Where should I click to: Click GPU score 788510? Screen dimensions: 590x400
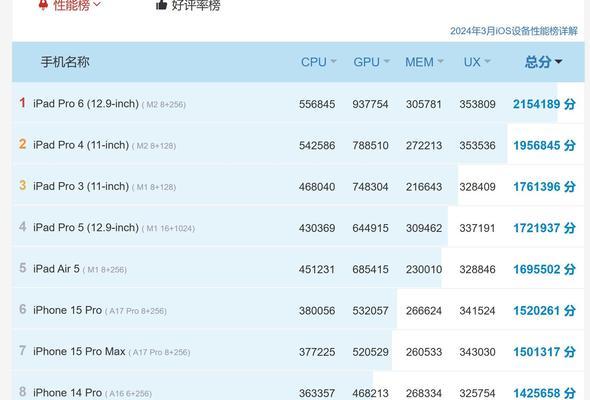click(370, 146)
